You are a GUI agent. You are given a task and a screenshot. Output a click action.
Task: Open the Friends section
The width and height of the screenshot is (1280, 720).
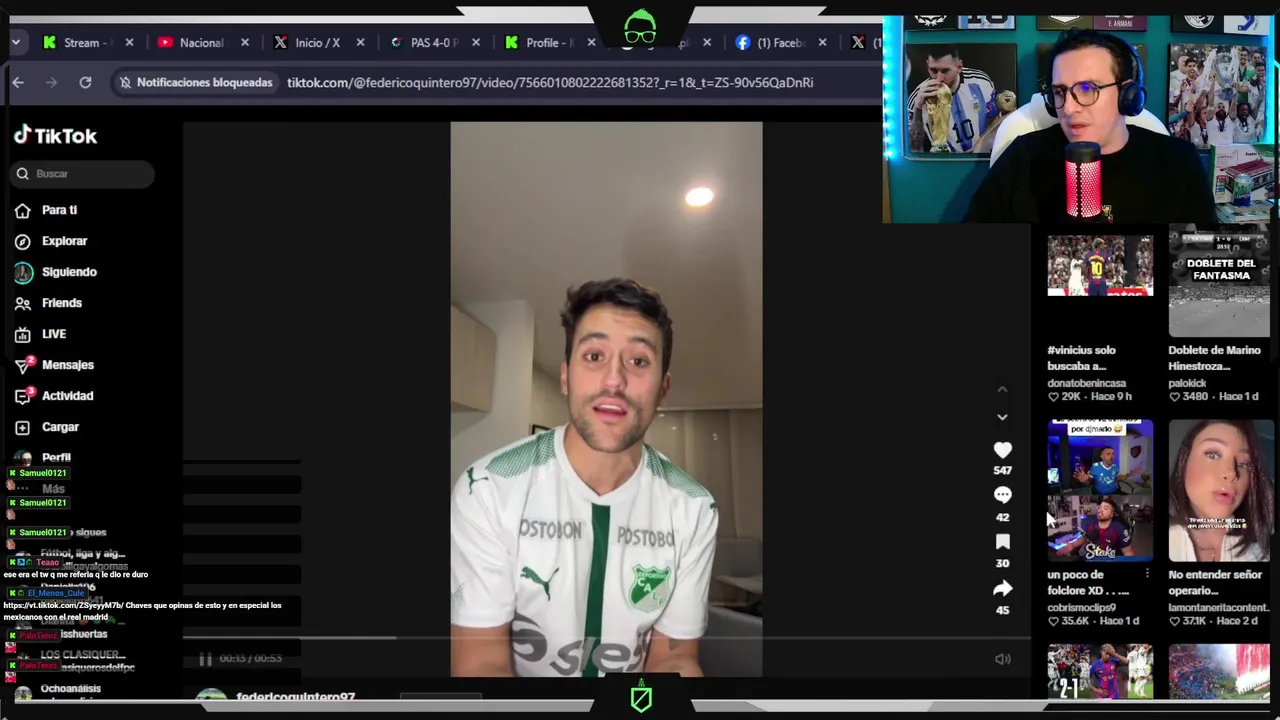61,303
